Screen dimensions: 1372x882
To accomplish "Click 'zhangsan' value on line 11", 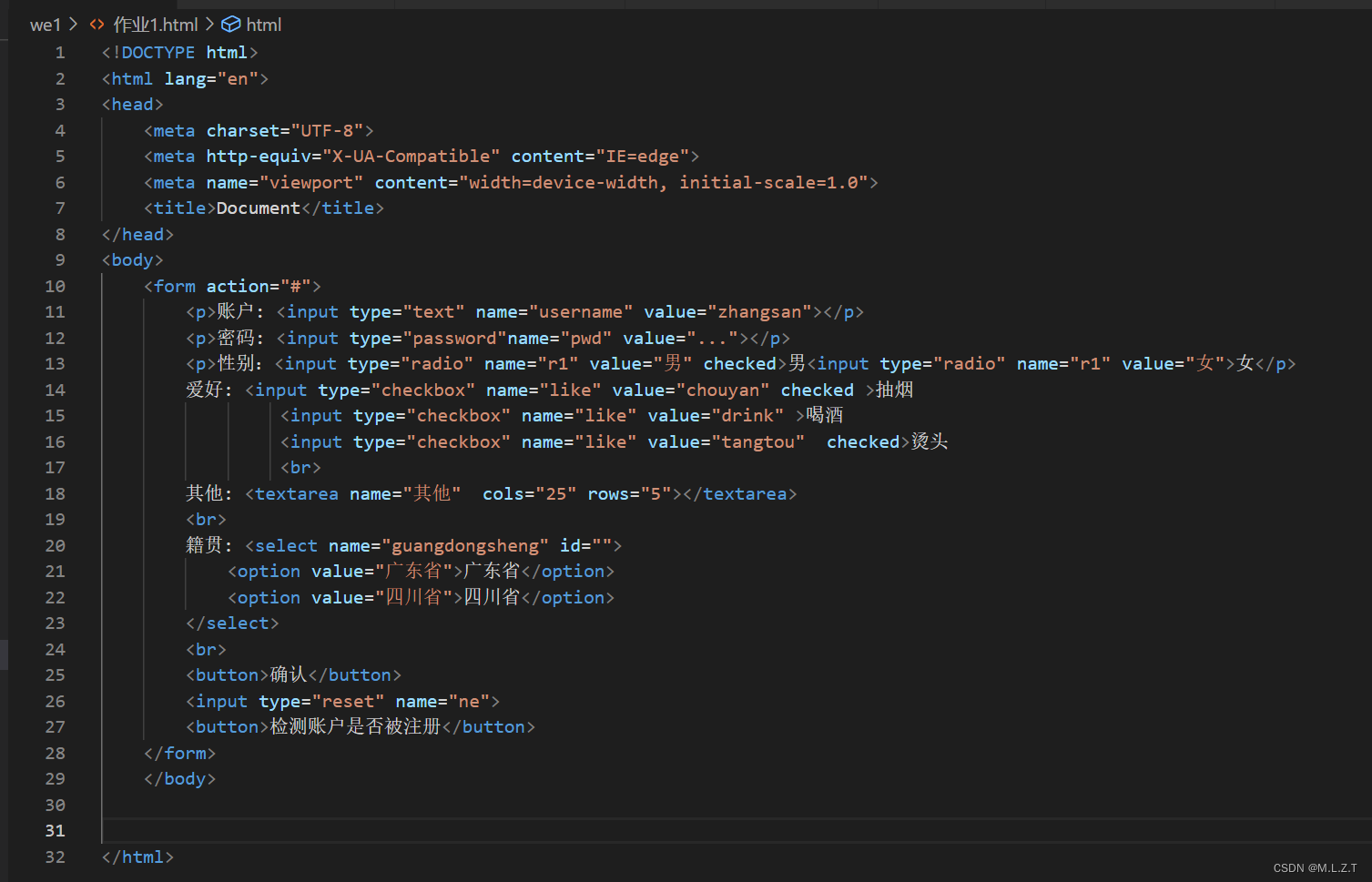I will tap(759, 312).
